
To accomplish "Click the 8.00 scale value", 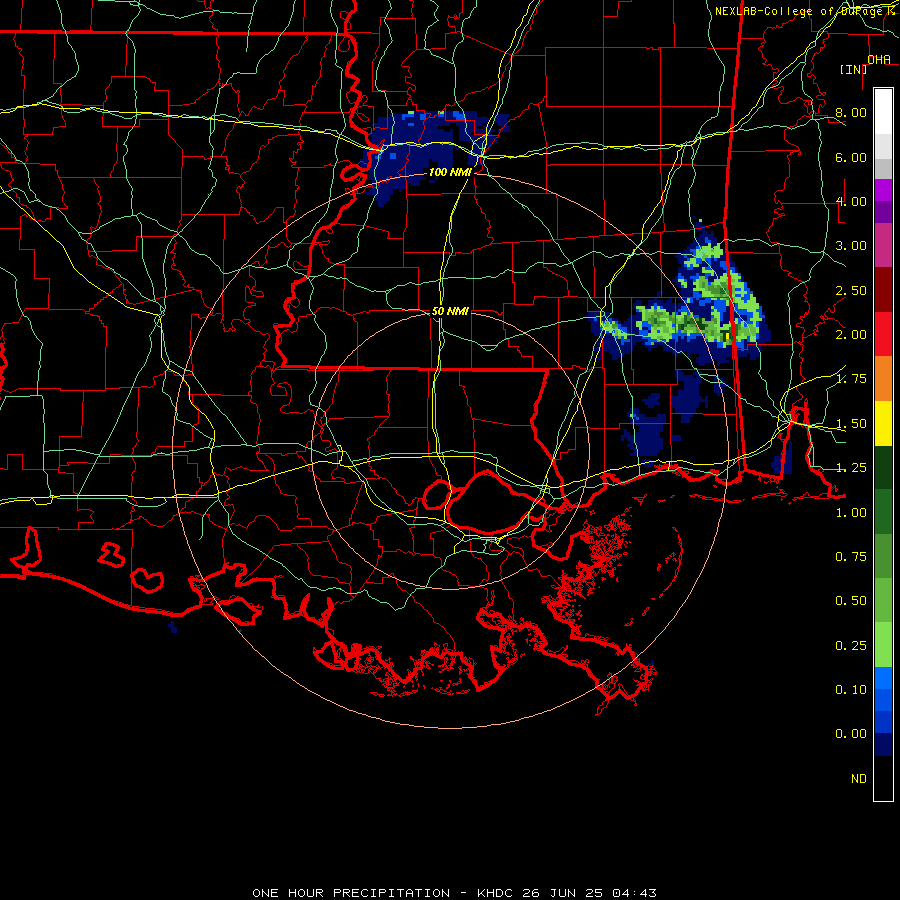I will coord(851,112).
